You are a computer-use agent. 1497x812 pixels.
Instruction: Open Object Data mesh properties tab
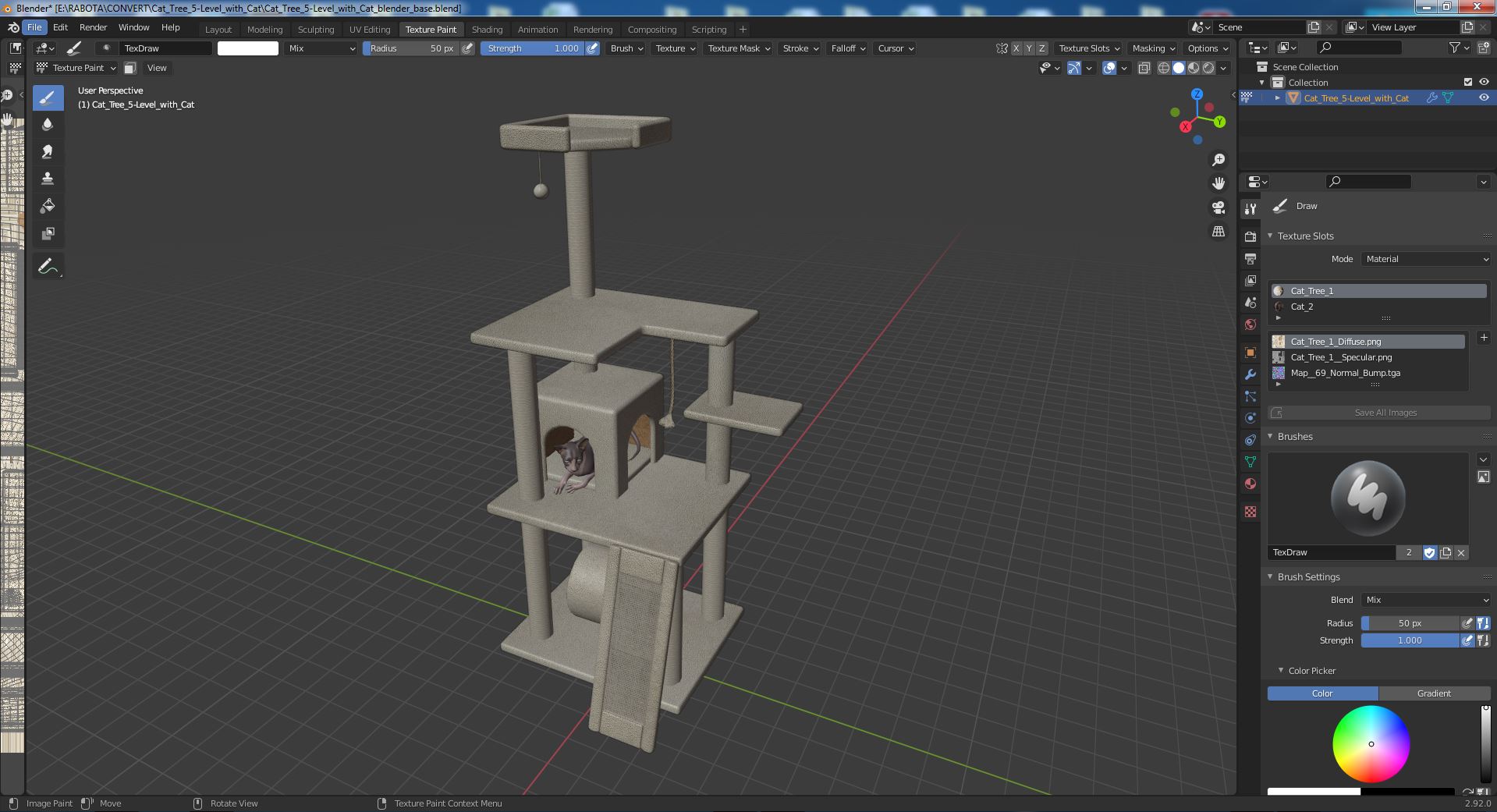click(x=1250, y=462)
